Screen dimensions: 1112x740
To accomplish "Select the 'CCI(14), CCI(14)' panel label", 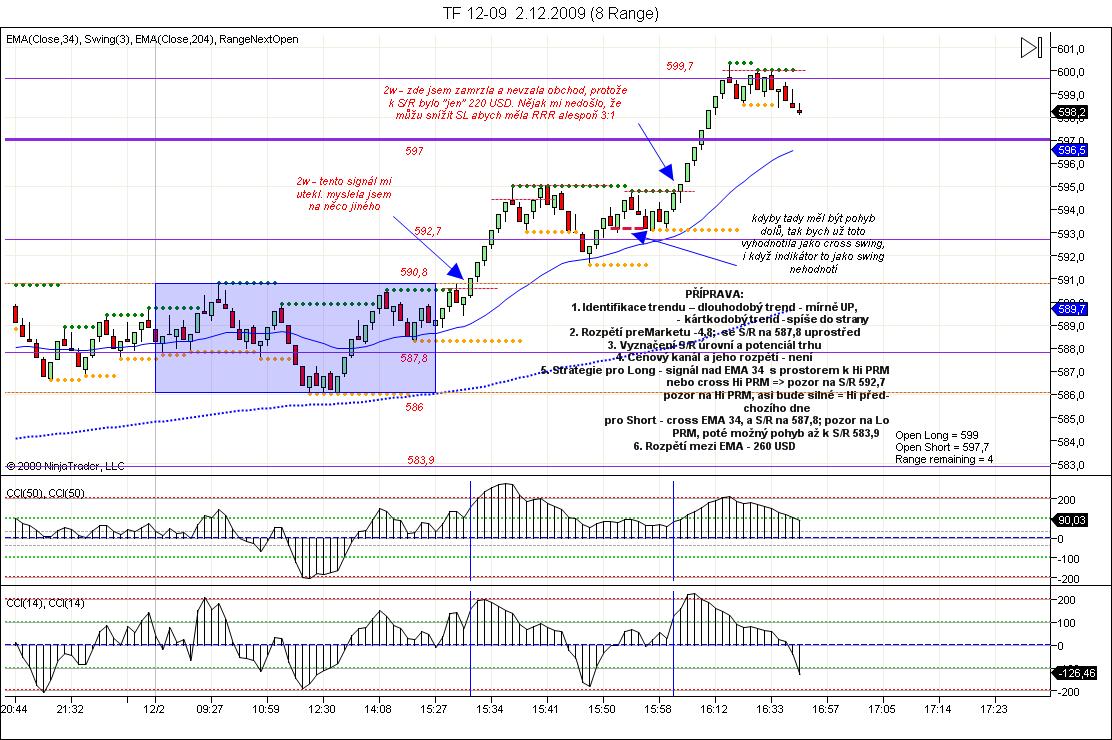I will click(45, 603).
